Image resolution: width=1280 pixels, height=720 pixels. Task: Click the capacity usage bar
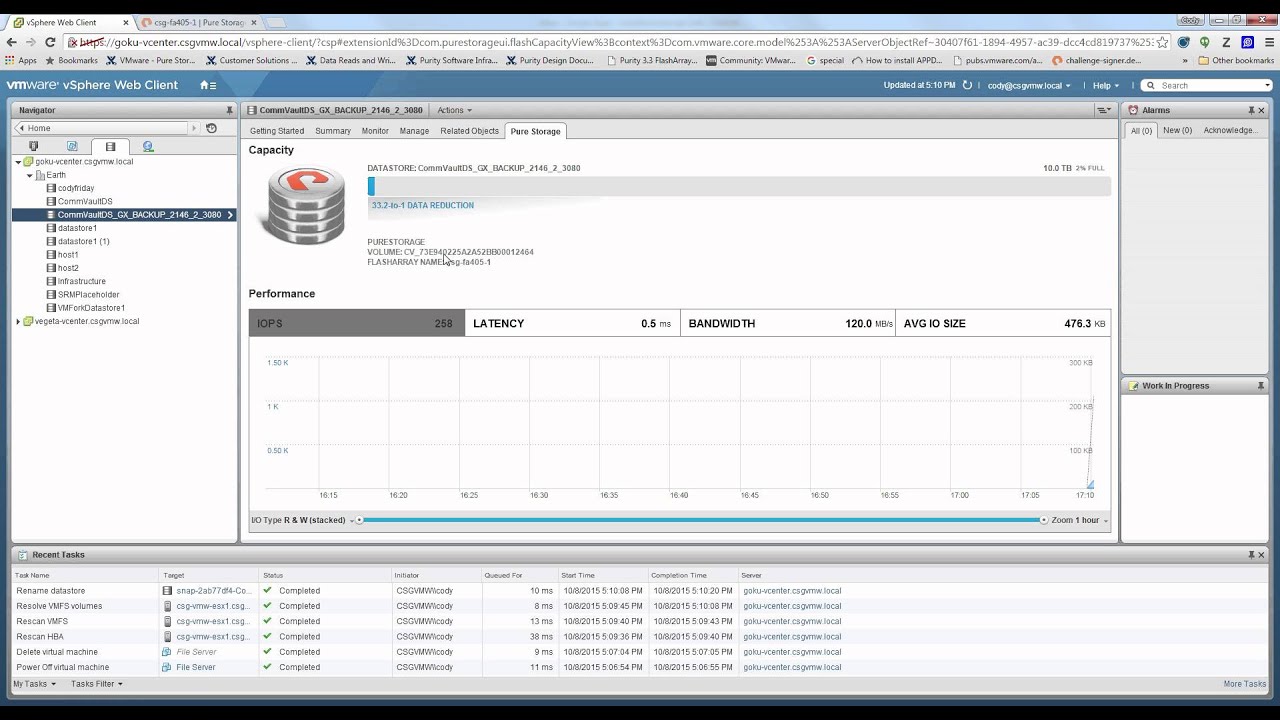pyautogui.click(x=739, y=186)
